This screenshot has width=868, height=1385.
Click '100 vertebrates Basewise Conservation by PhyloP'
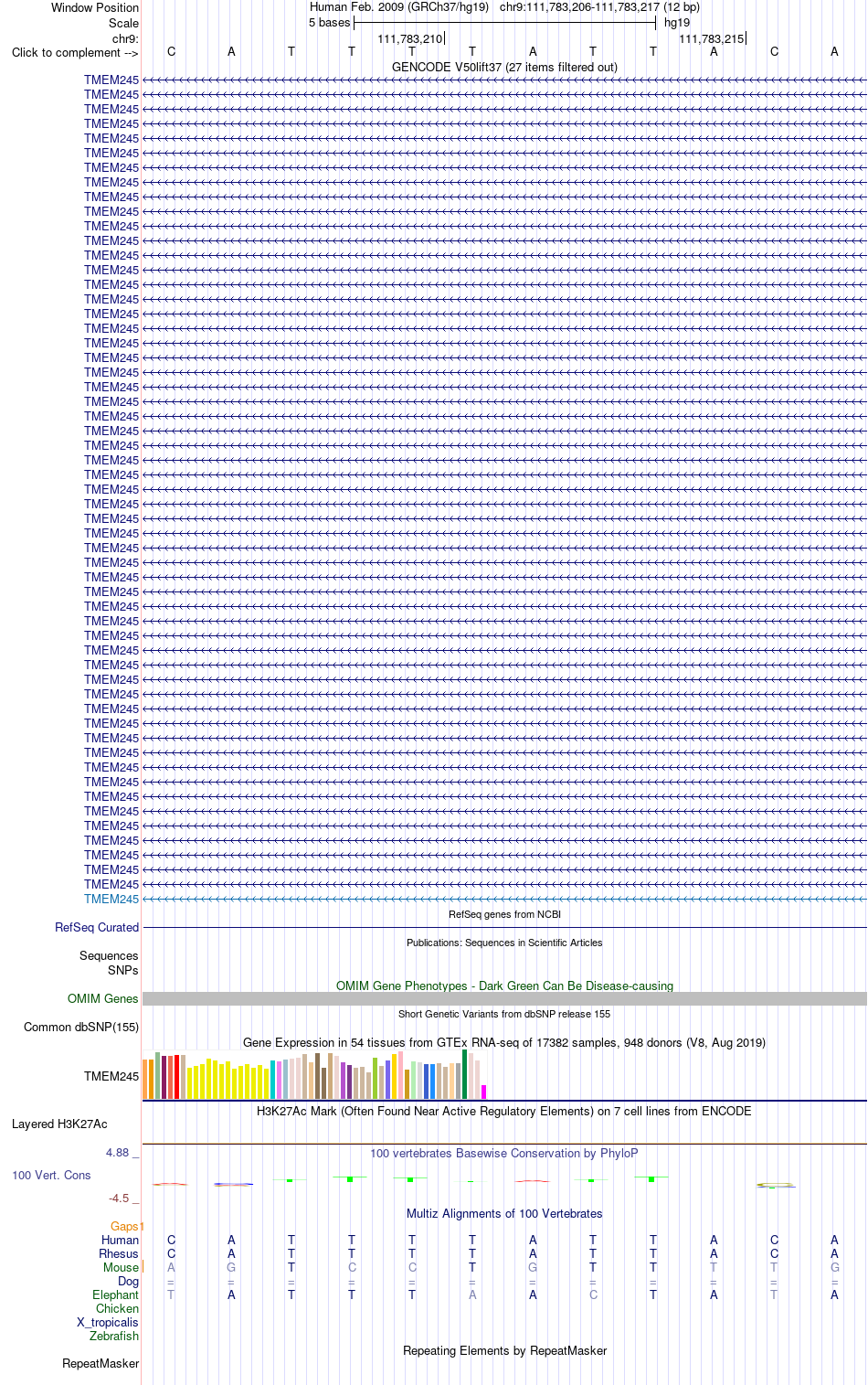(x=504, y=1153)
